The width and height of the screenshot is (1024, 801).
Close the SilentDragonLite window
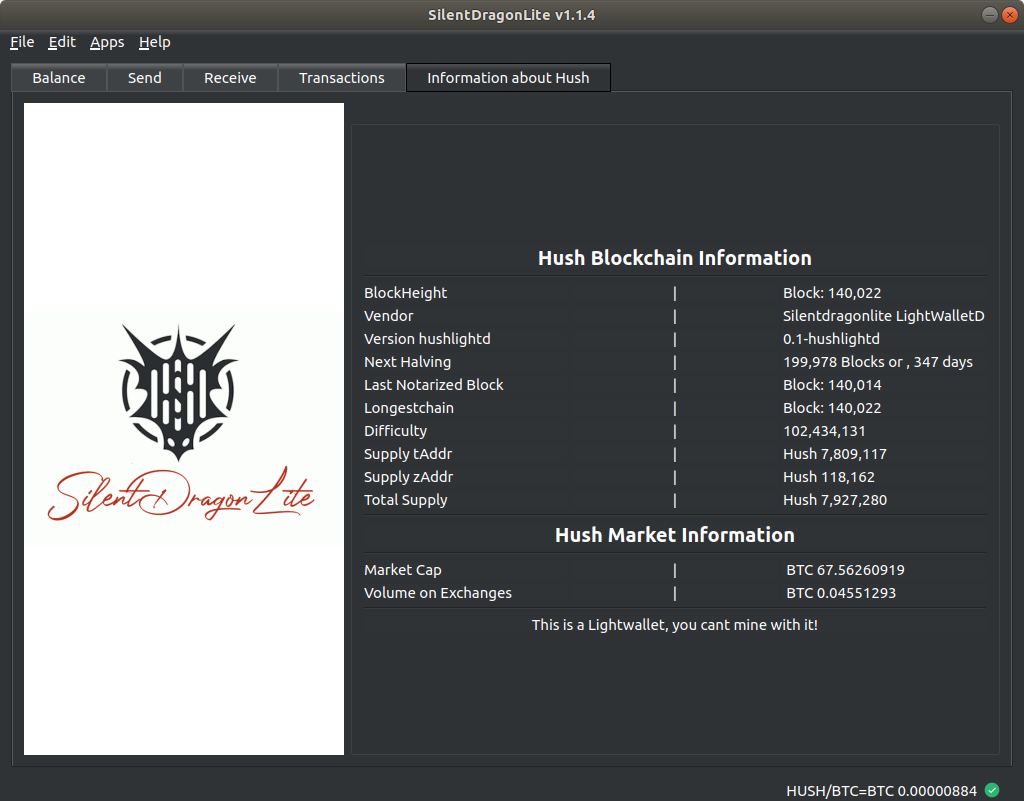(1010, 15)
